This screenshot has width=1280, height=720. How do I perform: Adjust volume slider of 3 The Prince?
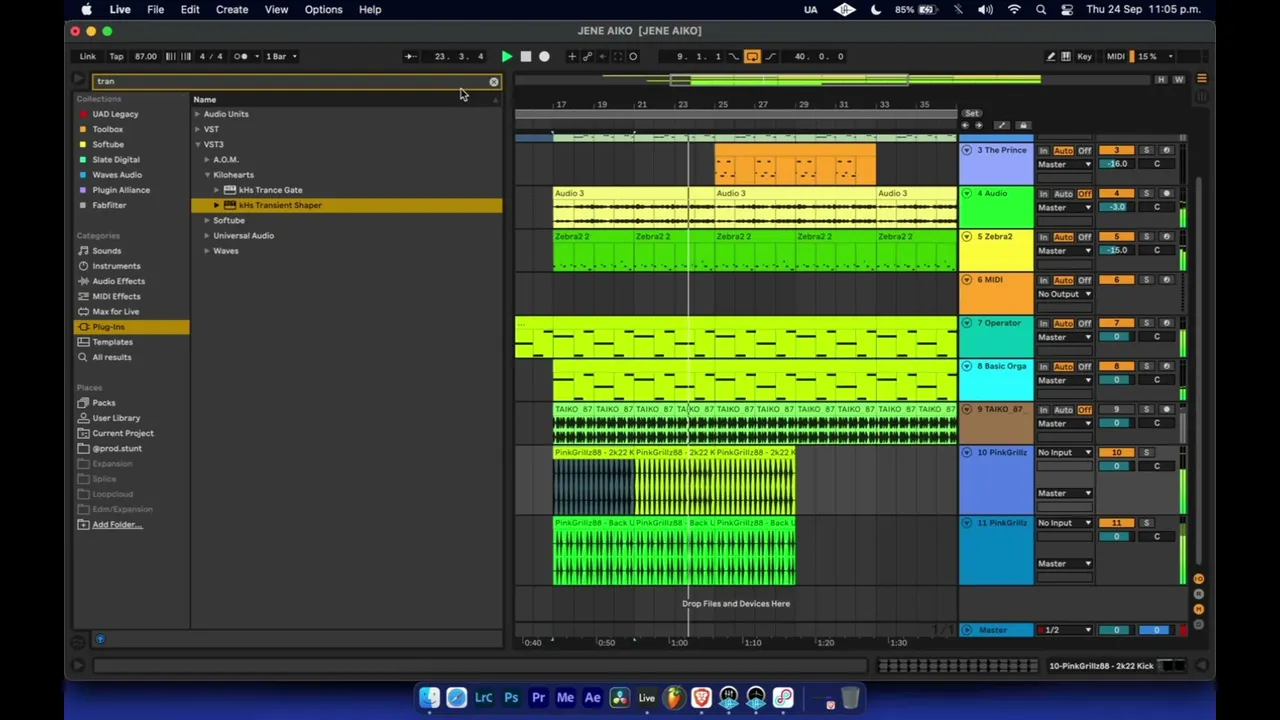[x=1116, y=164]
